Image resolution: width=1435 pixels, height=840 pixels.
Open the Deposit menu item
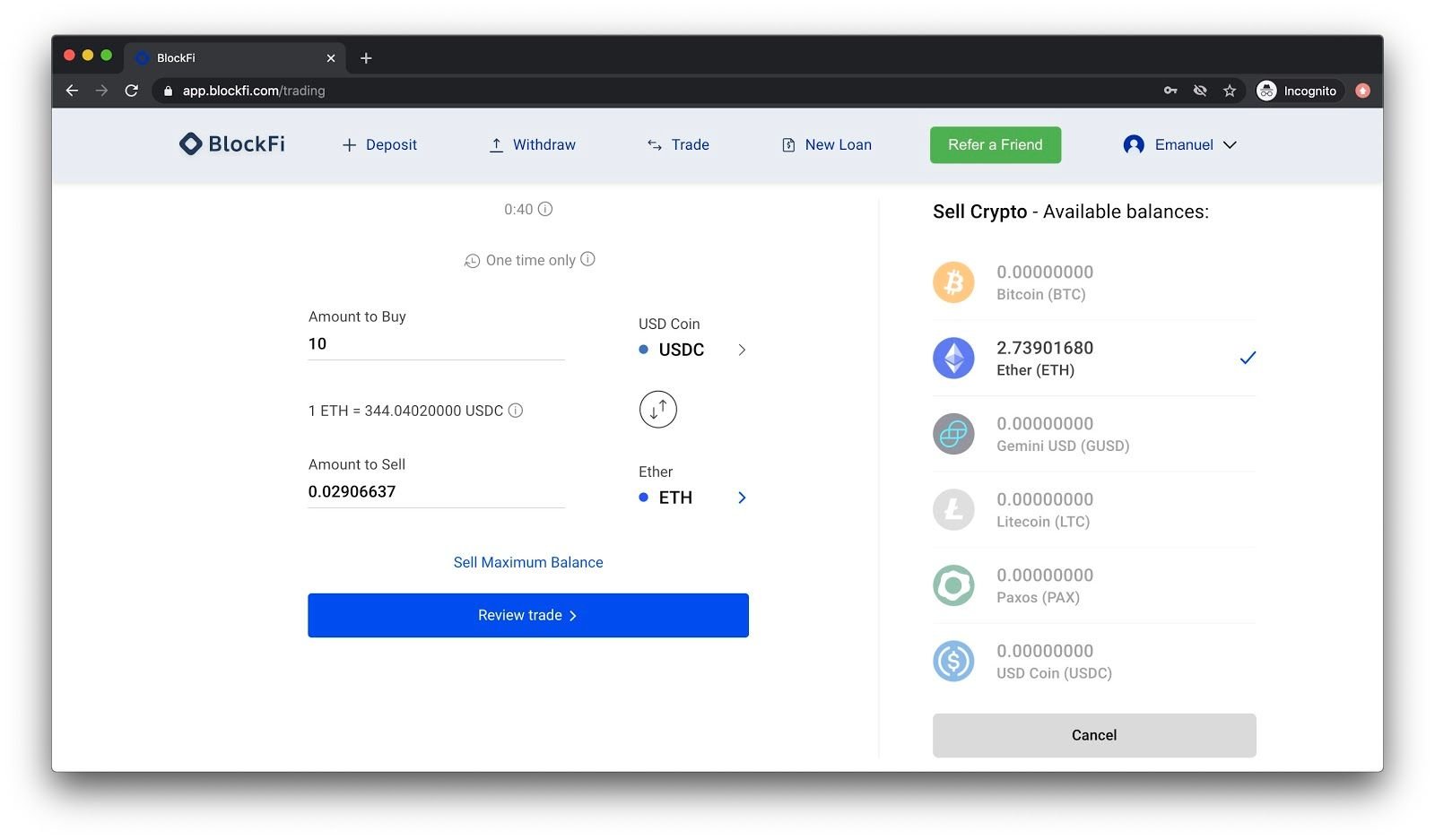[379, 144]
